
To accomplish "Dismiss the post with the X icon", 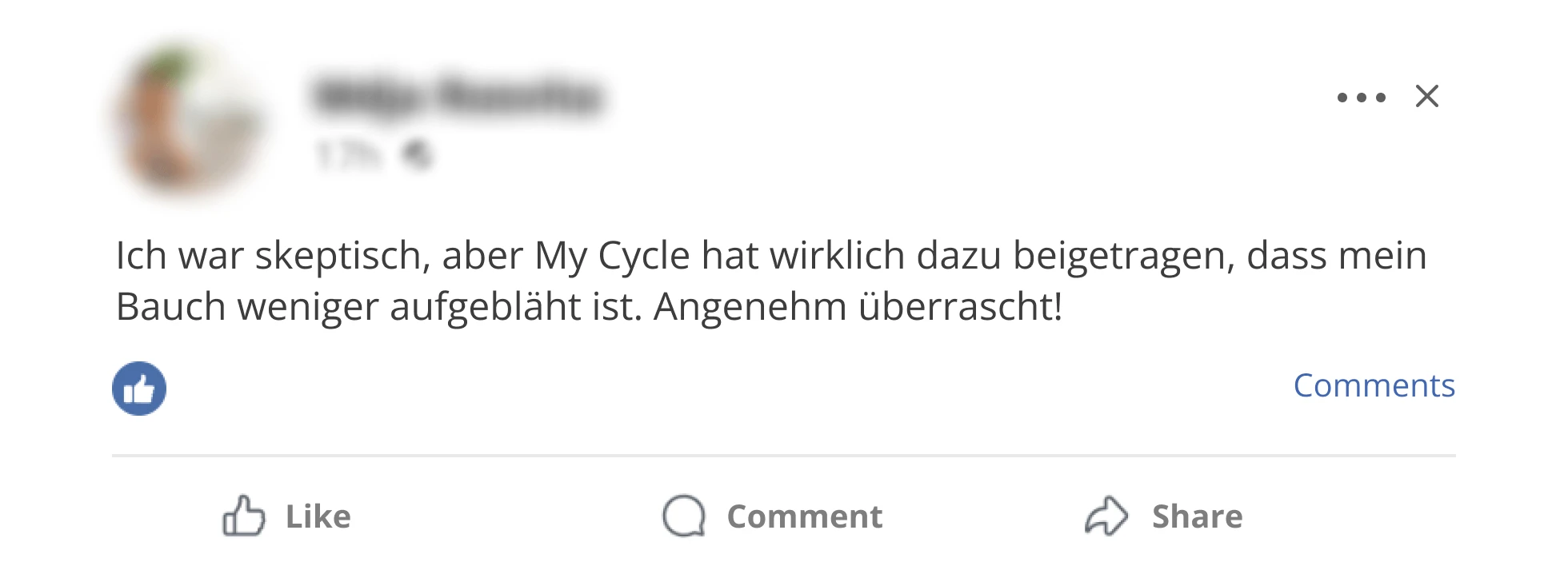I will [1426, 96].
